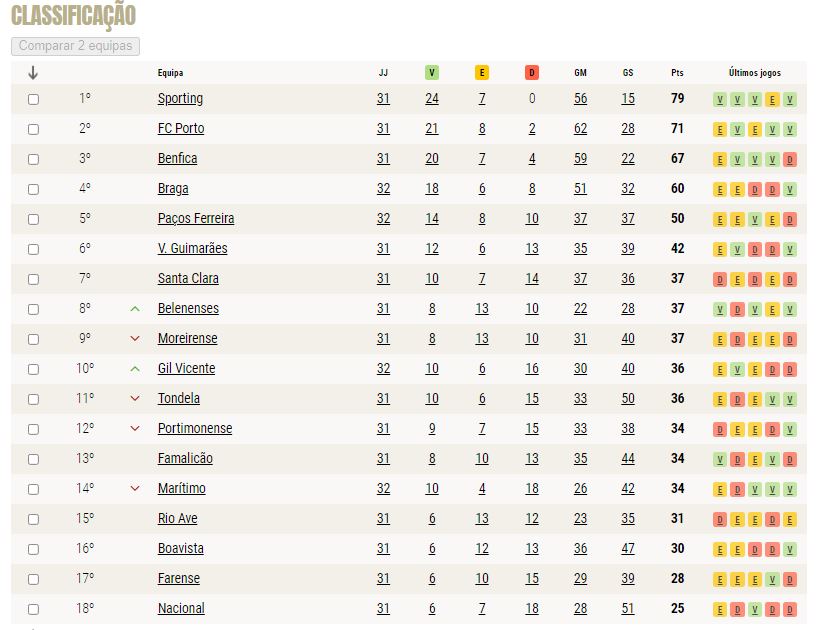Click the red down chevron beside Marítimo
The width and height of the screenshot is (817, 630).
[135, 489]
